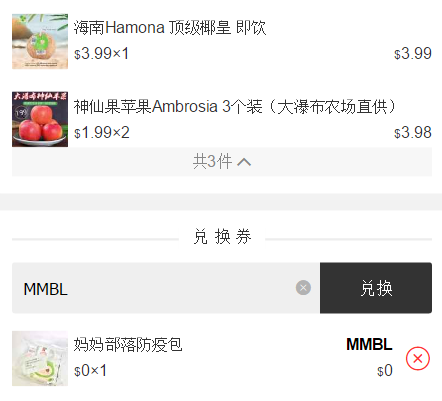Click the chevron arrow beside 共3件
442x401 pixels.
point(244,162)
